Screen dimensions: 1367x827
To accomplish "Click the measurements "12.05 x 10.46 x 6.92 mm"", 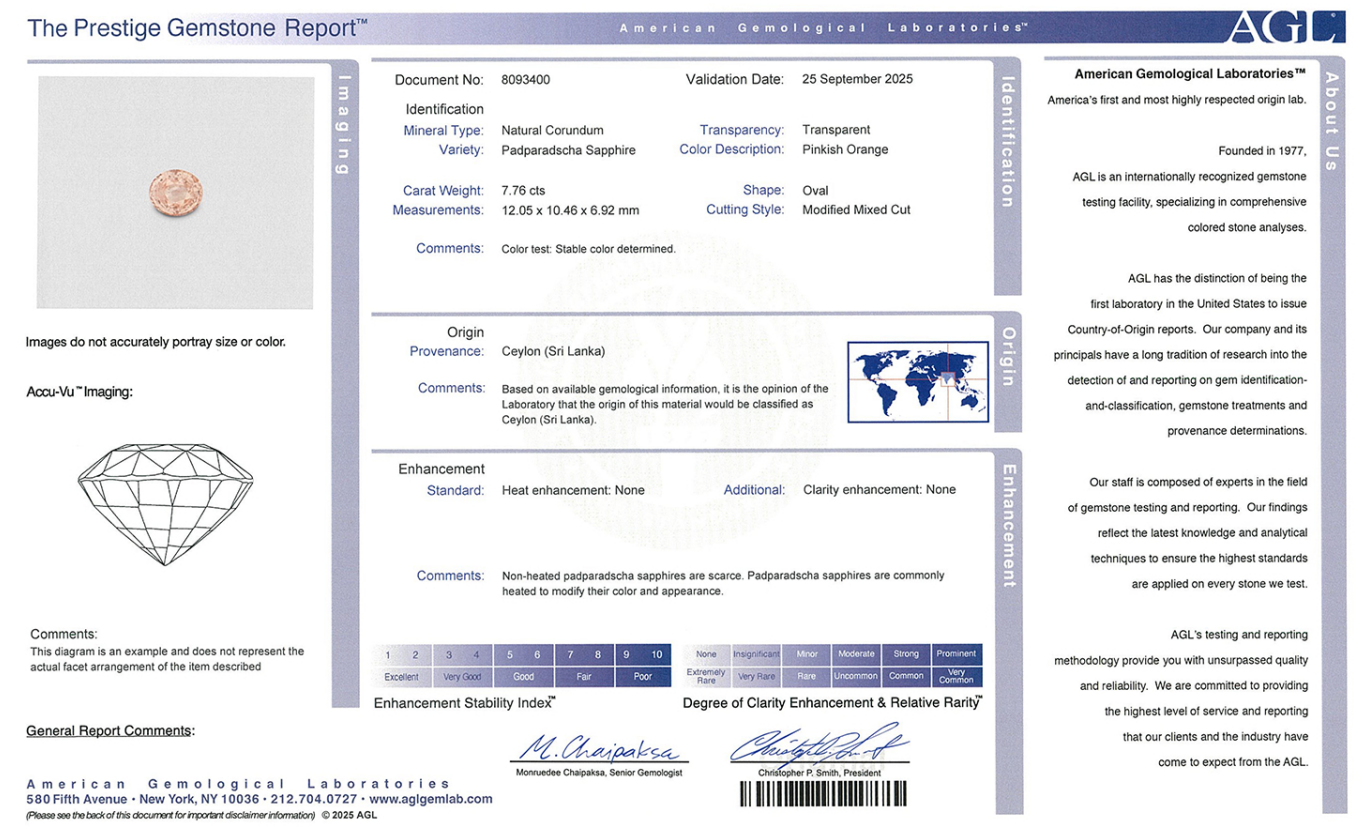I will coord(570,210).
